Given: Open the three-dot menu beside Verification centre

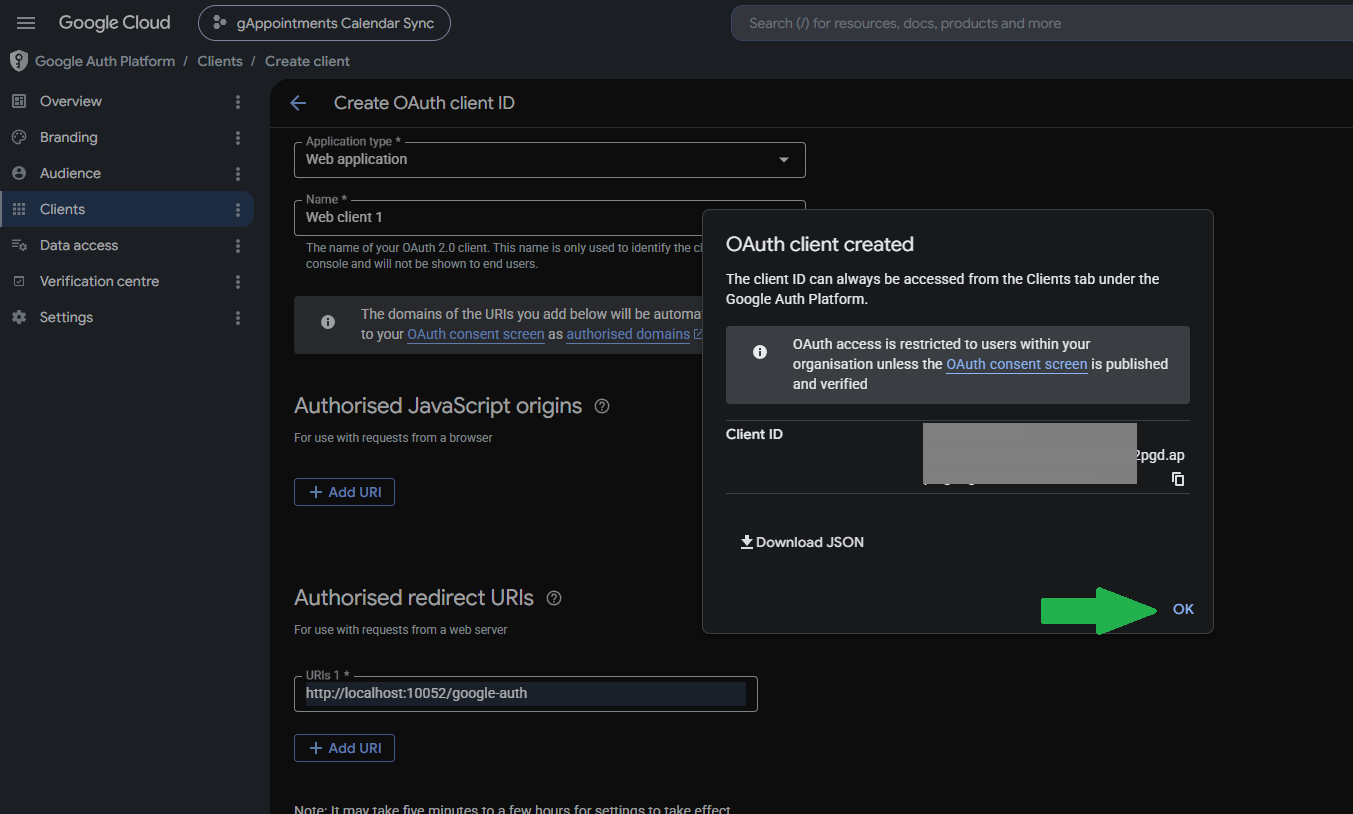Looking at the screenshot, I should tap(238, 281).
